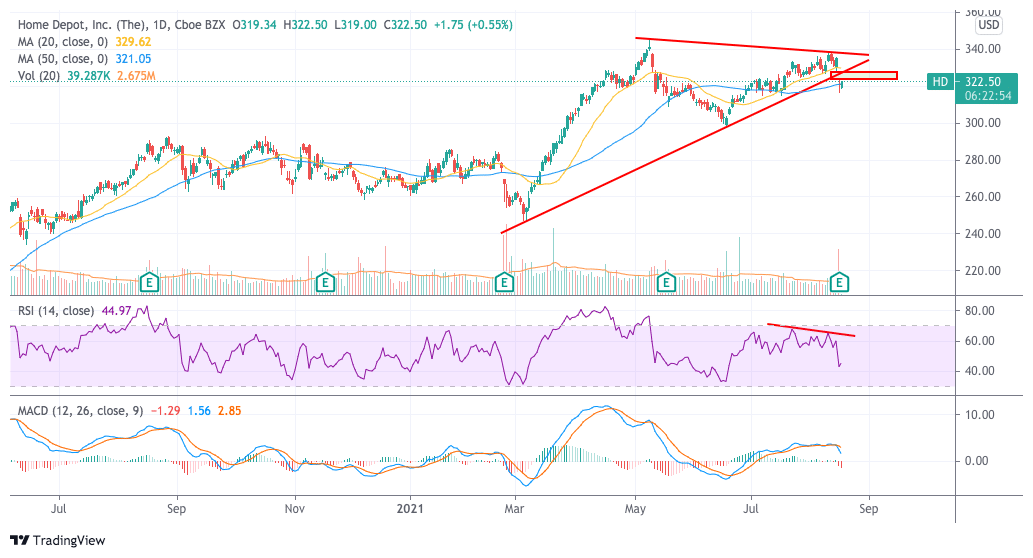Screen dimensions: 1033x558
Task: Click the 240.00 price axis label
Action: pos(983,234)
